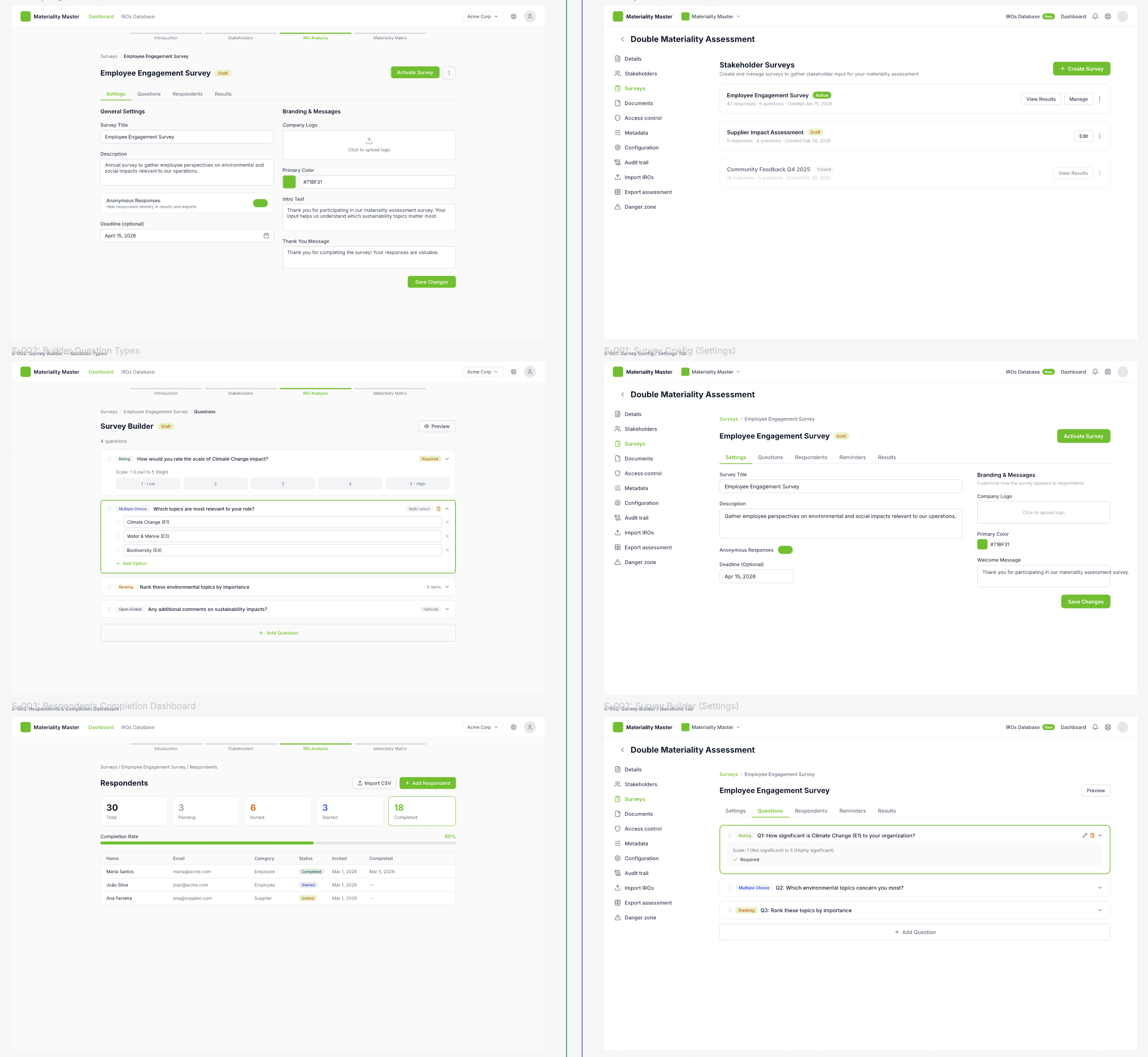This screenshot has width=1148, height=1057.
Task: Click the upload arrow icon in Company Logo box
Action: 369,141
